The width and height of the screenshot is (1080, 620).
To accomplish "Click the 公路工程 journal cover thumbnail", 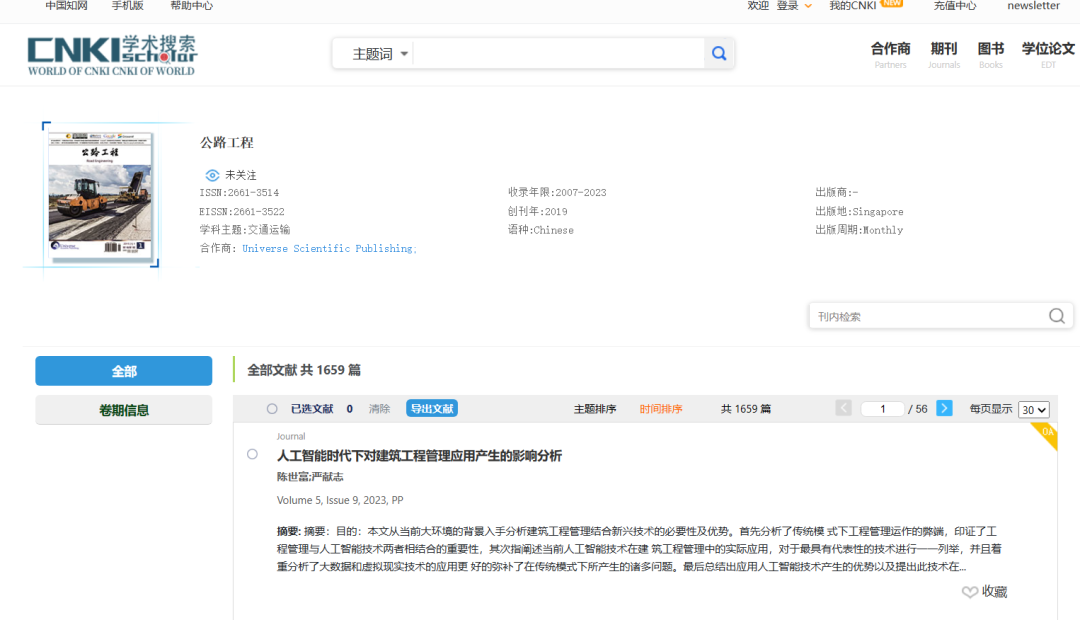I will [100, 196].
